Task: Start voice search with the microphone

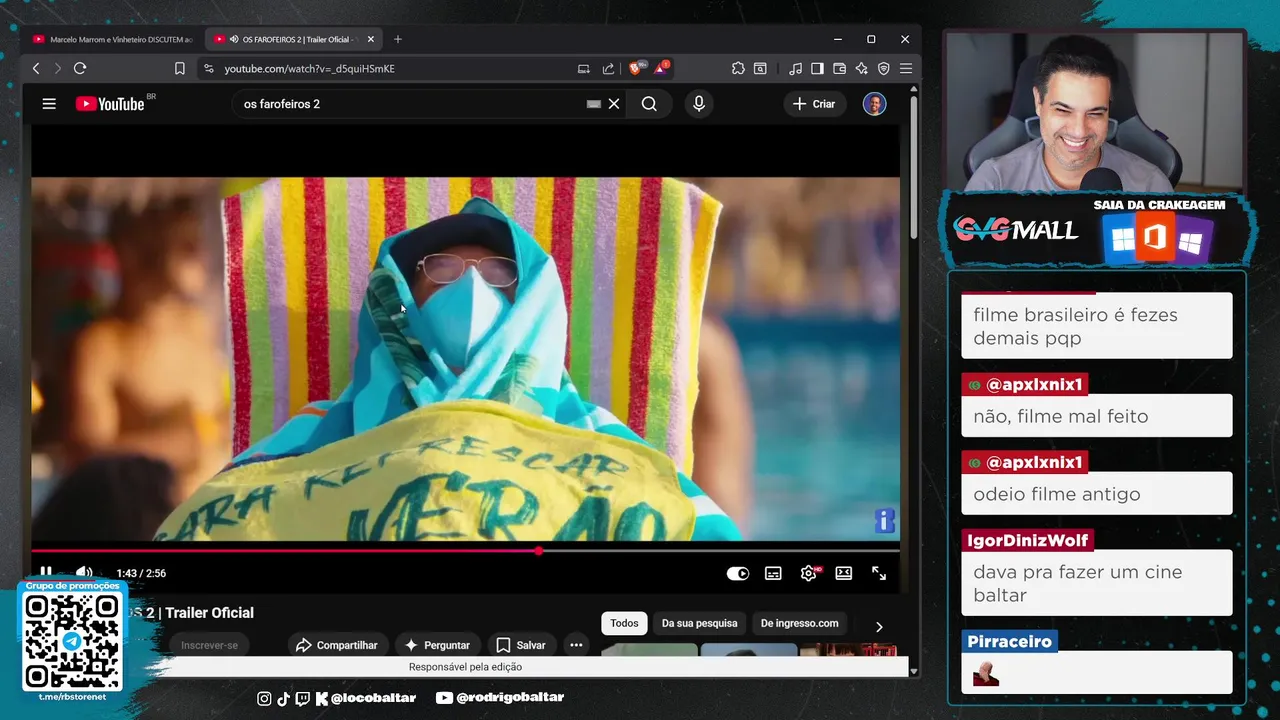Action: pyautogui.click(x=699, y=104)
